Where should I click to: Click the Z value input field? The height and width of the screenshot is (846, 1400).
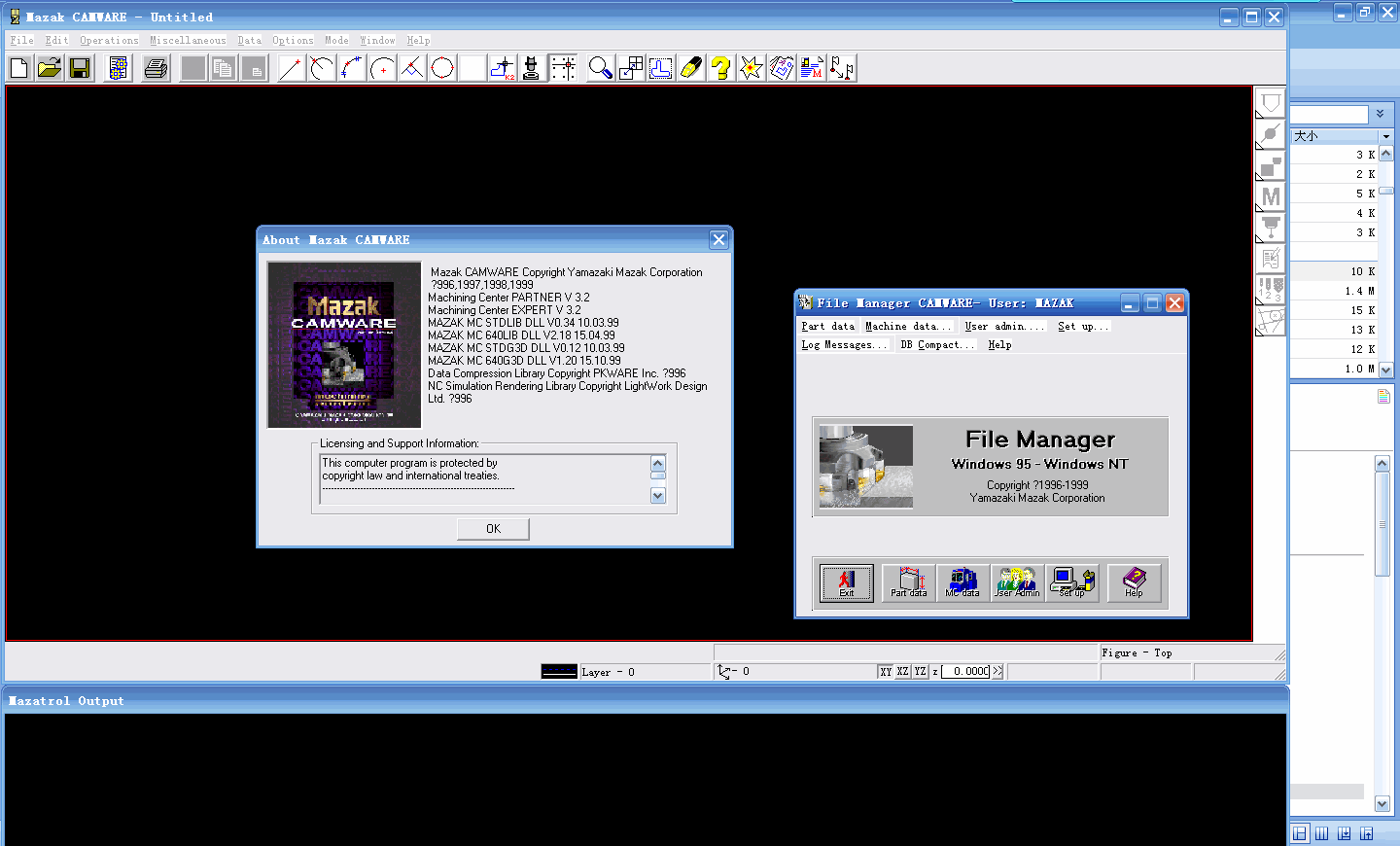[965, 672]
